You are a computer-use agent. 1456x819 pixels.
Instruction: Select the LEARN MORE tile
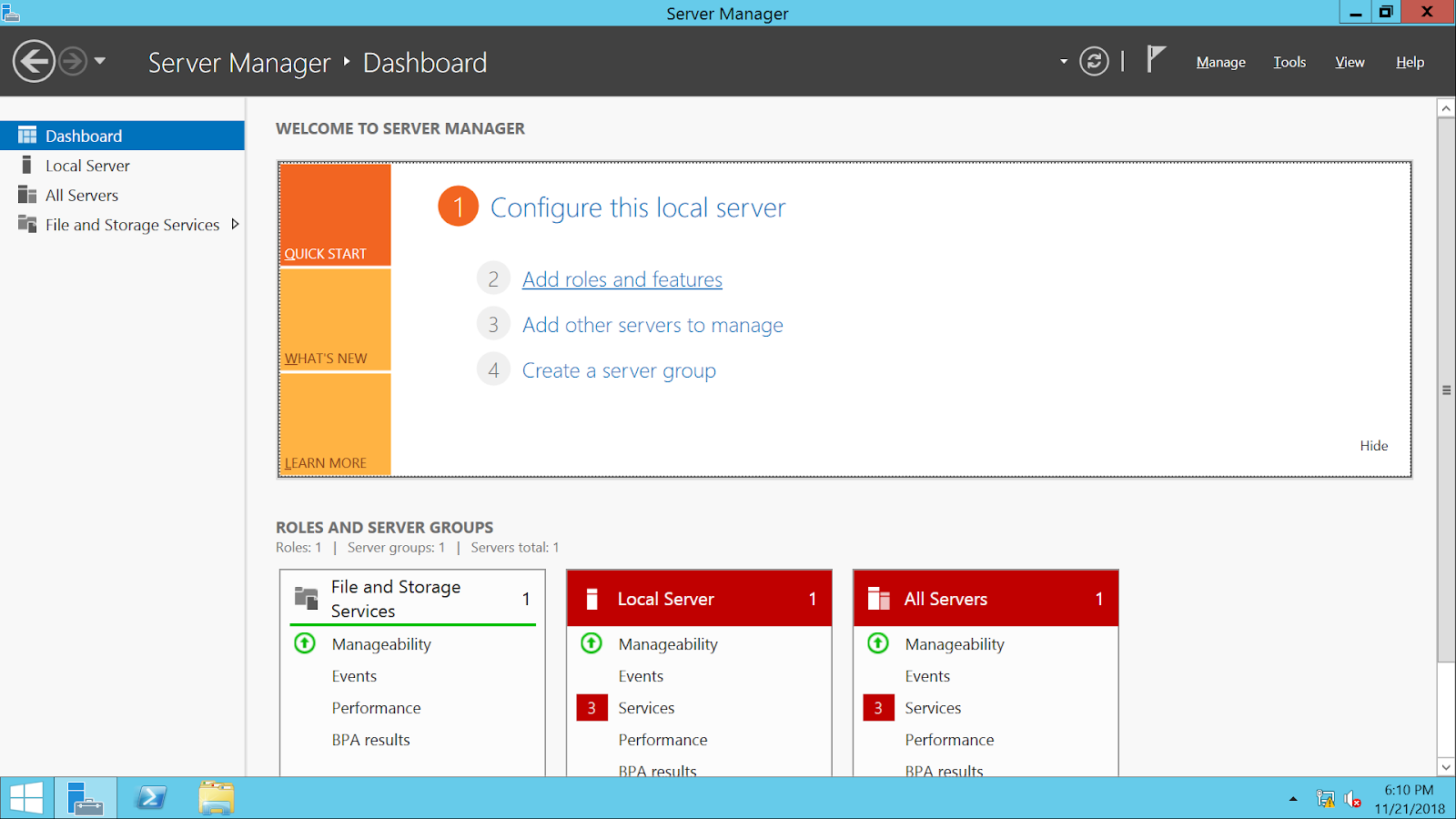[x=335, y=424]
